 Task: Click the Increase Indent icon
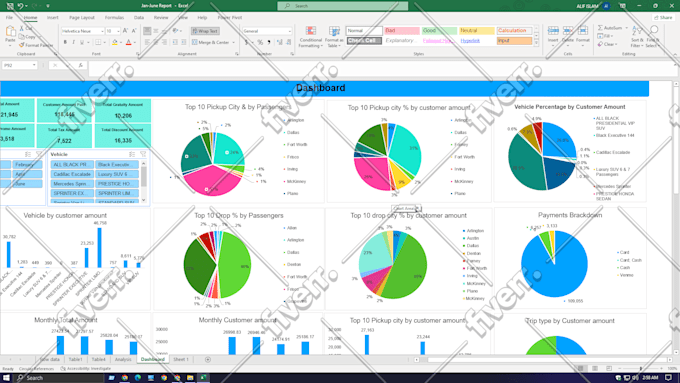click(183, 42)
